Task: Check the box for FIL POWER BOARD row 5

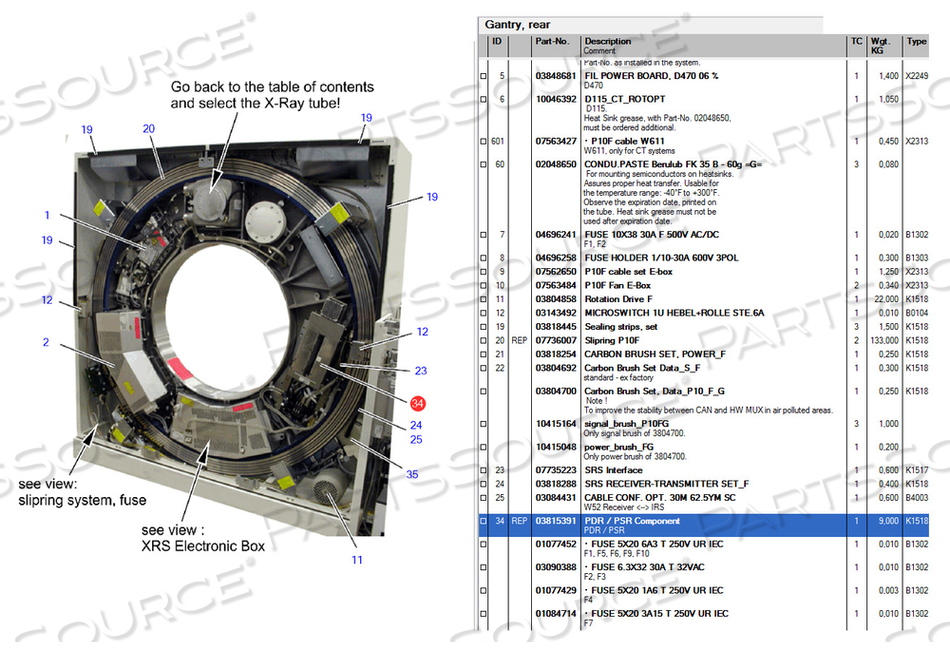Action: (x=484, y=74)
